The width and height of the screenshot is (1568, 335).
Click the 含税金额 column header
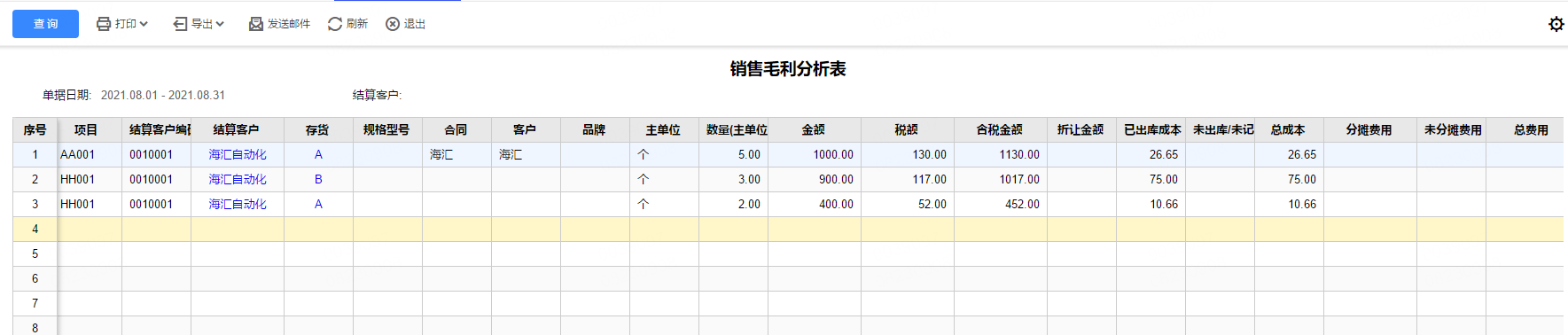pos(1000,129)
